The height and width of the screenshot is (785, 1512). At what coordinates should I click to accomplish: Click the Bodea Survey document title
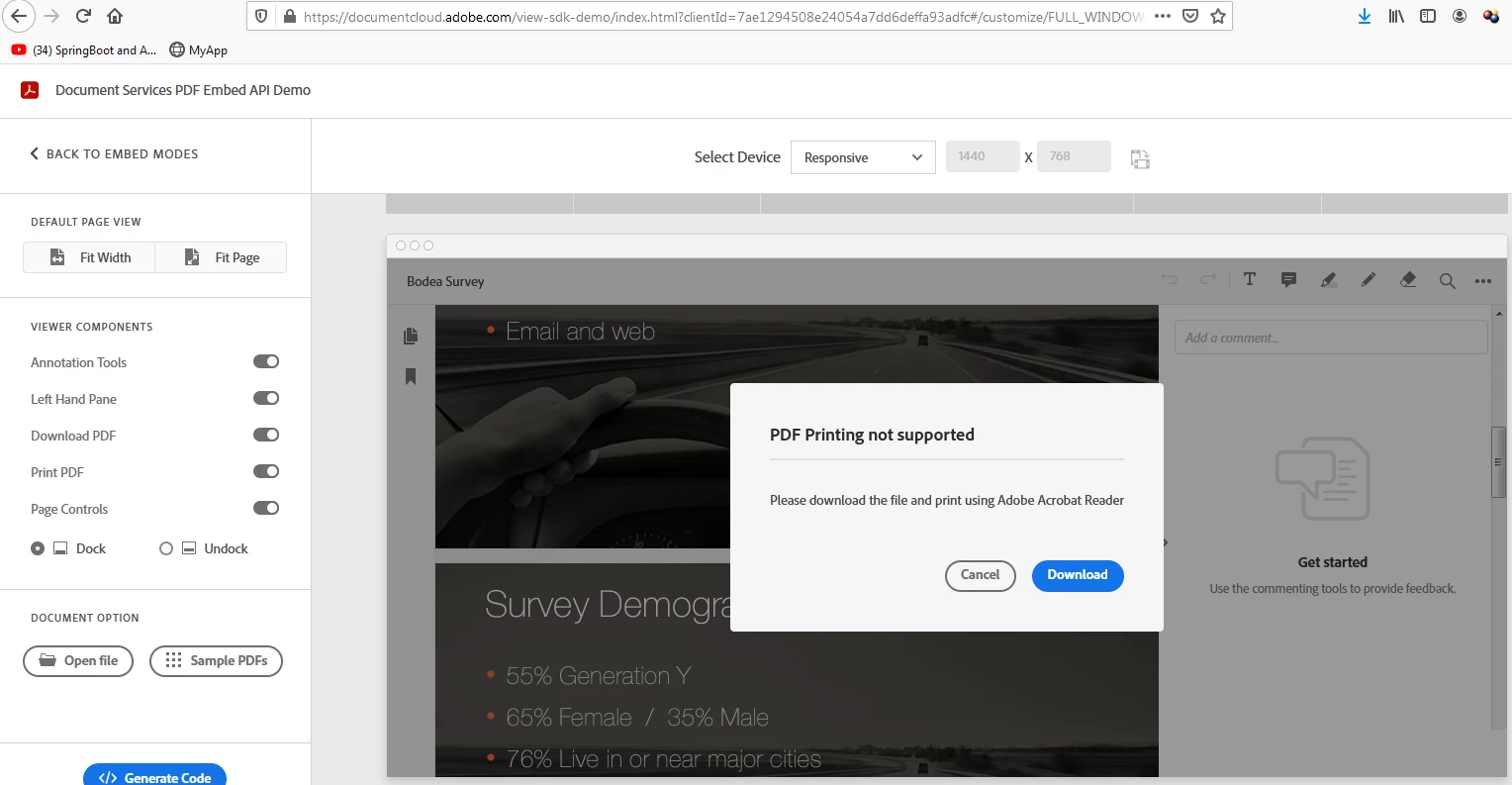click(445, 281)
